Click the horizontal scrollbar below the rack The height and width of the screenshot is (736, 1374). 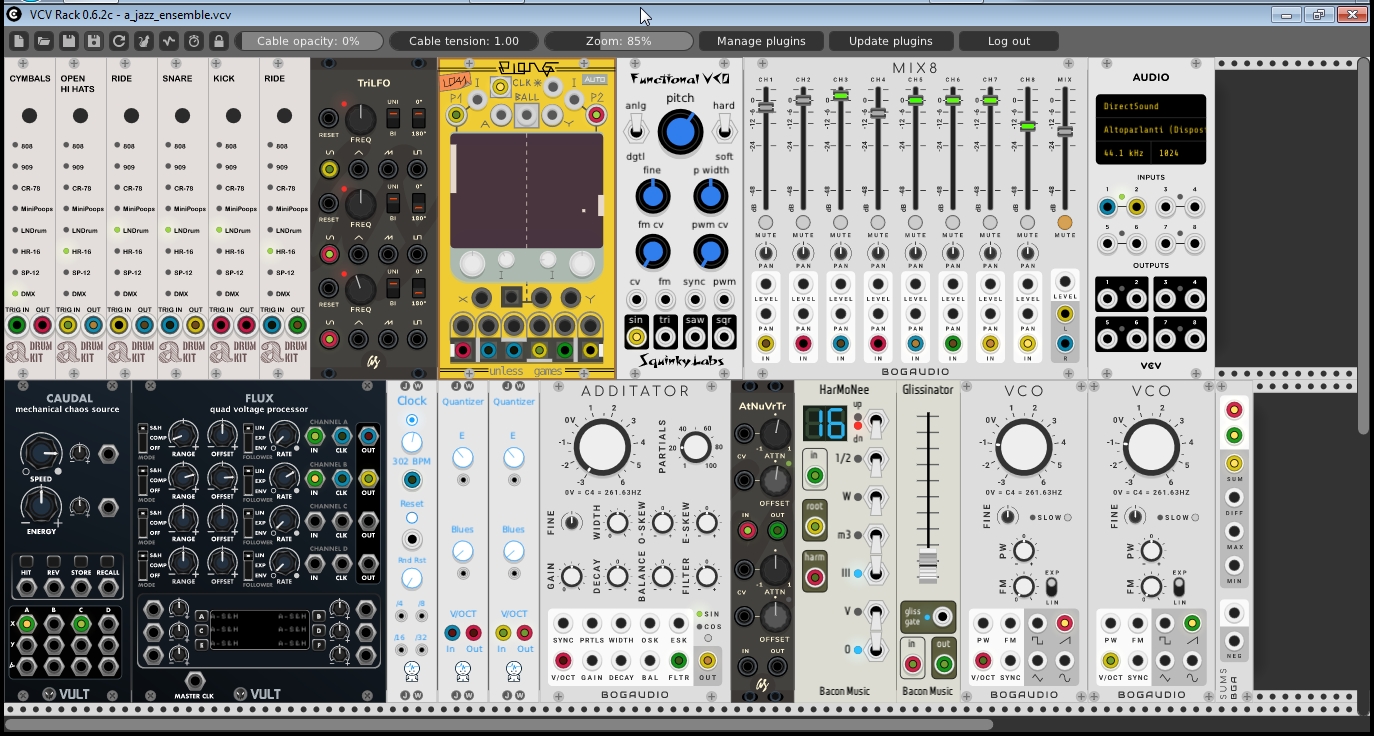pos(500,725)
